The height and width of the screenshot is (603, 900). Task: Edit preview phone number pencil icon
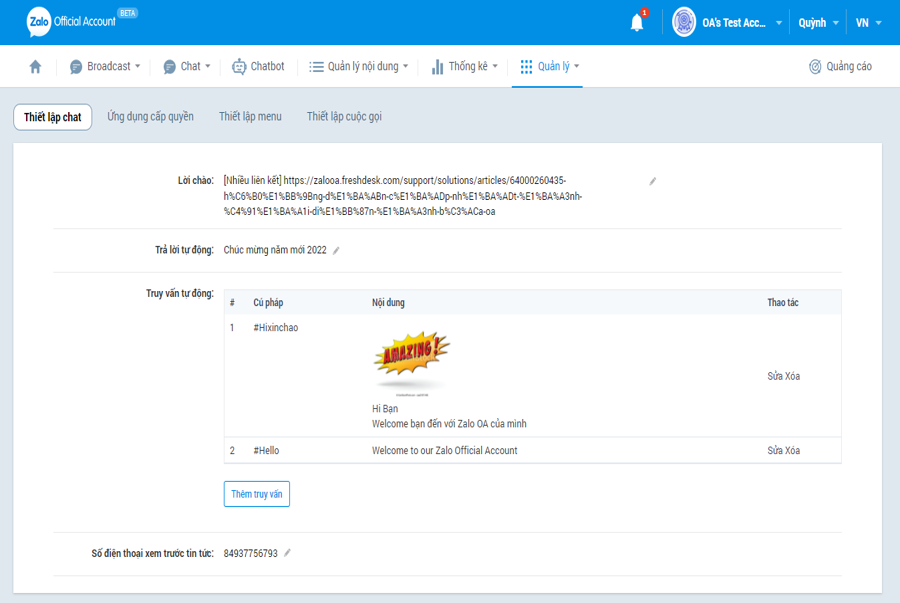tap(288, 553)
